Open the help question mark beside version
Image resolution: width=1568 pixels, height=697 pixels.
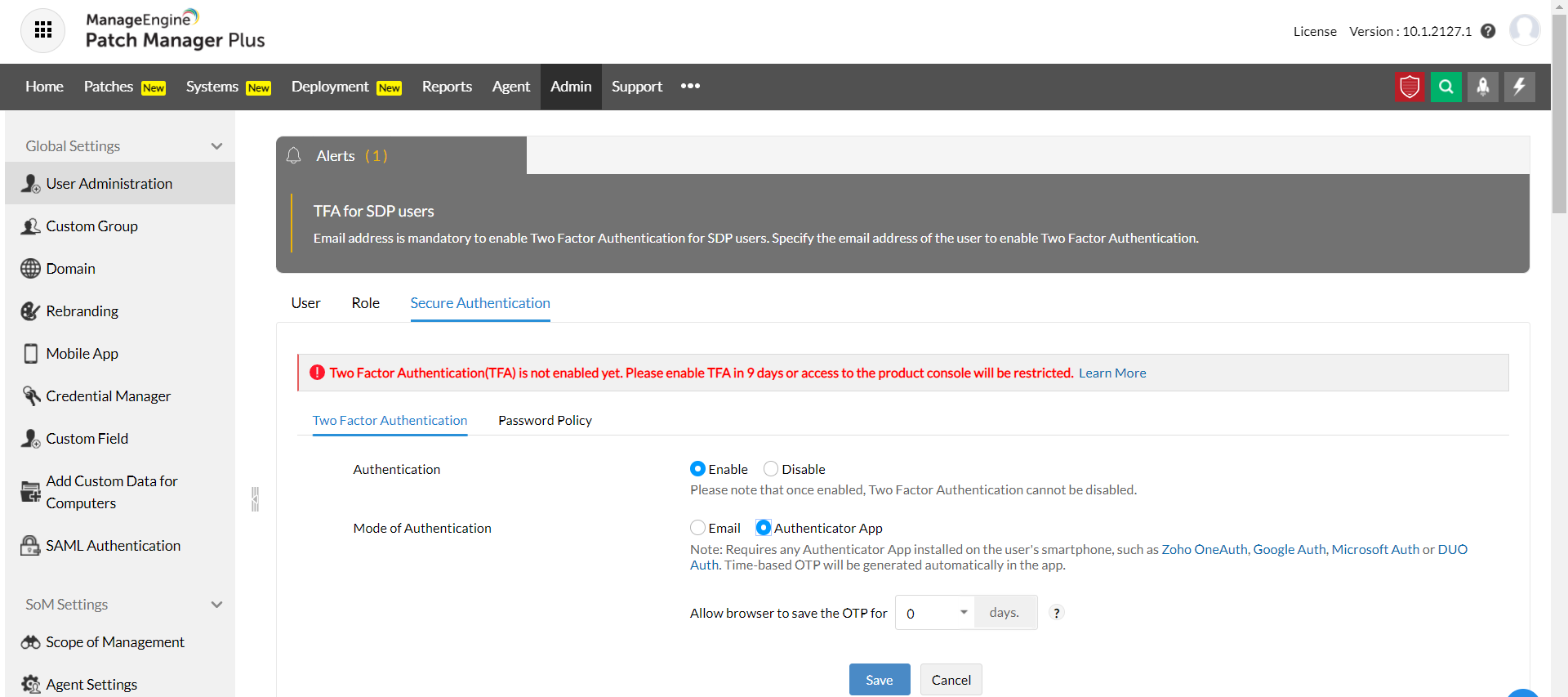click(1488, 31)
